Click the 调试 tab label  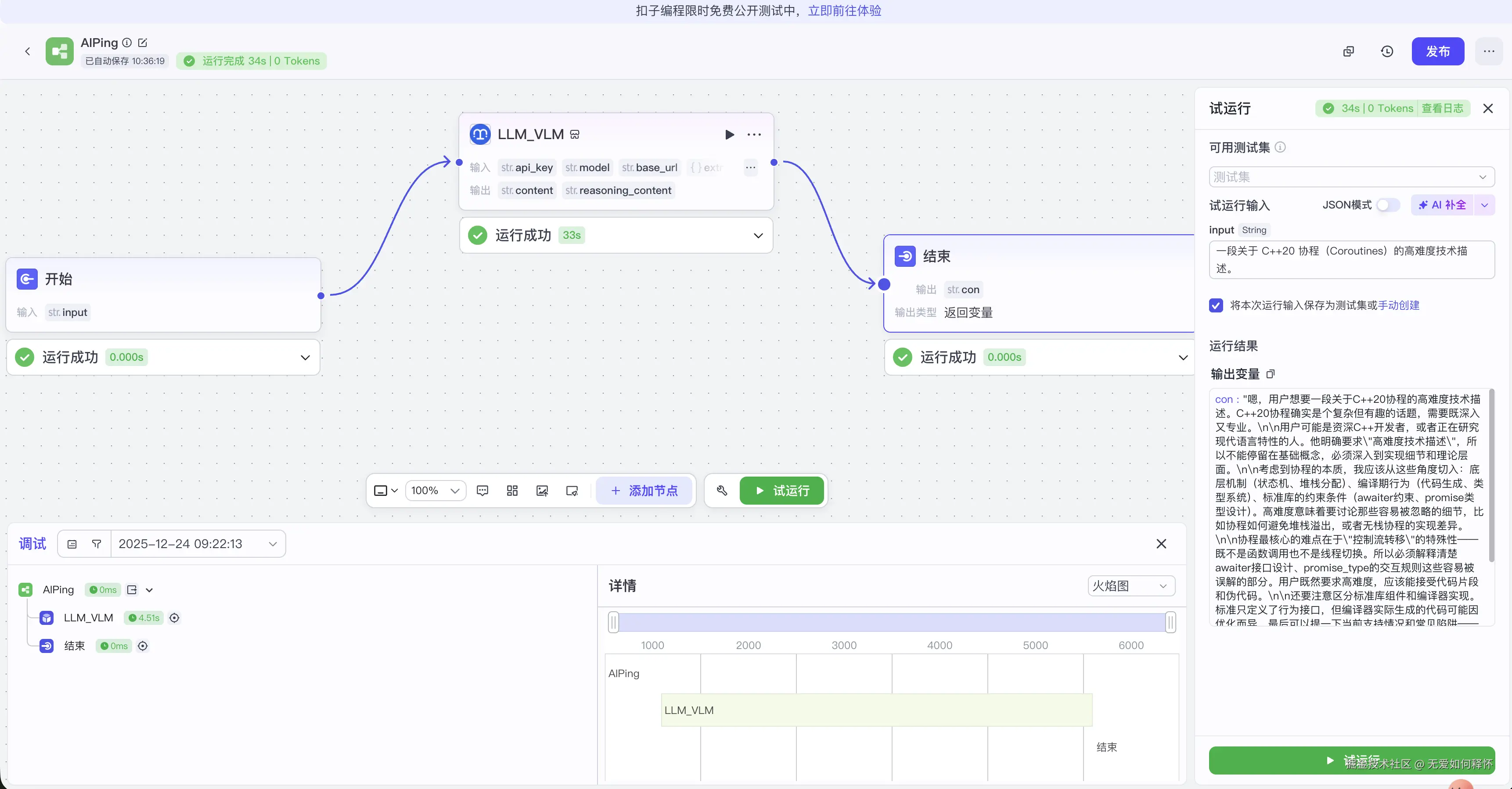(32, 544)
